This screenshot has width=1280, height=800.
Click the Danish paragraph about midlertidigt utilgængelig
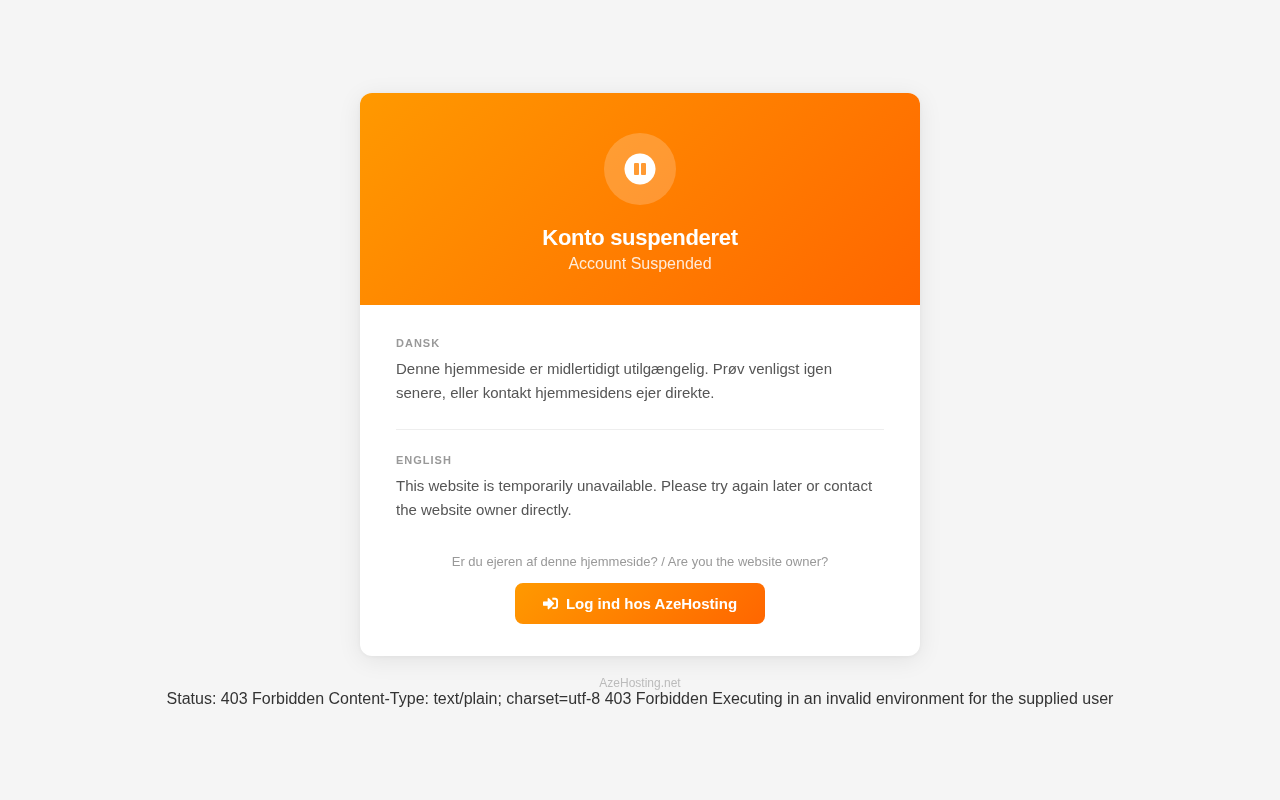point(614,381)
